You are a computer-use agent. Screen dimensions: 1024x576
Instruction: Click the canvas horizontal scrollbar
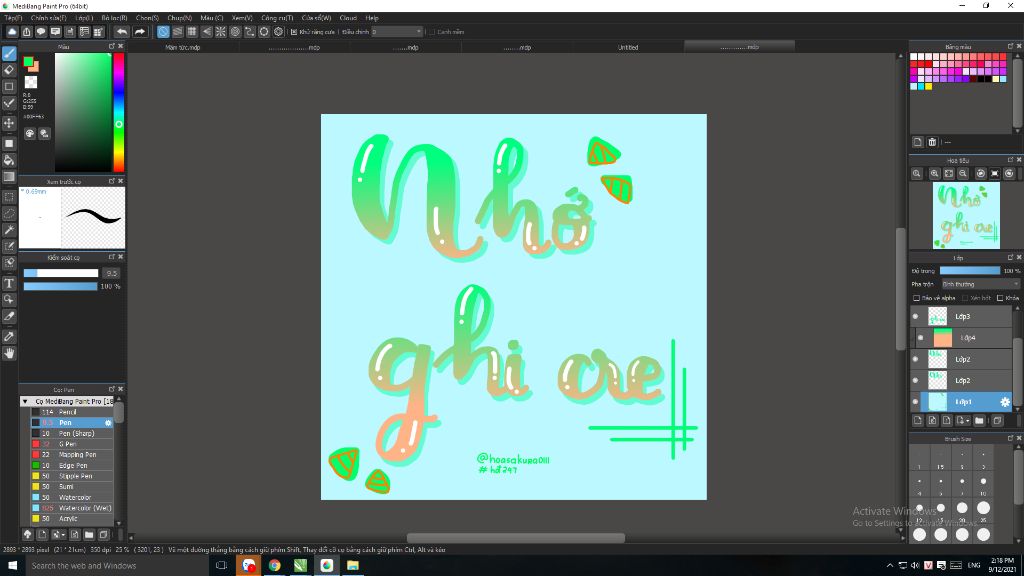coord(515,537)
